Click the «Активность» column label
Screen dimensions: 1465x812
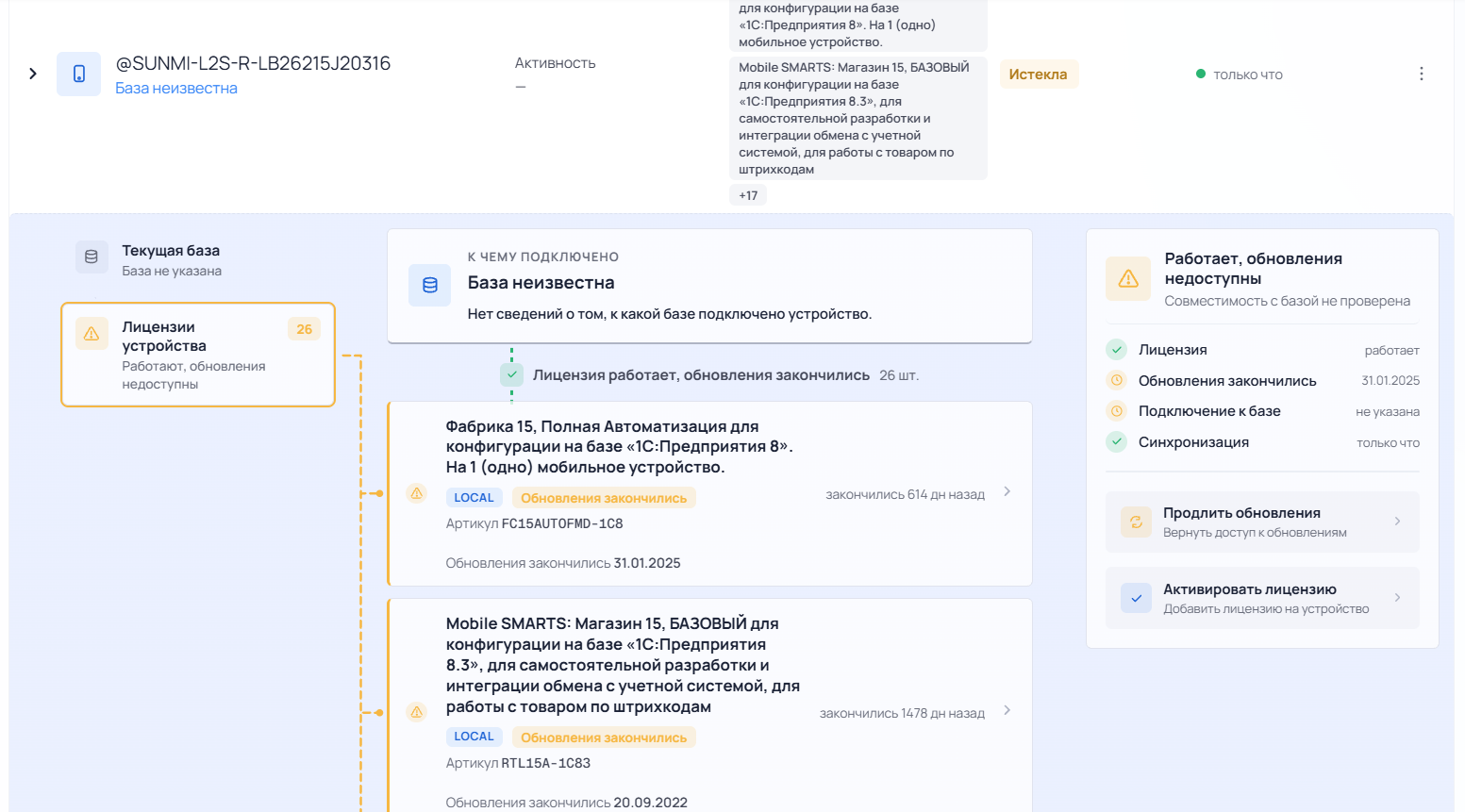click(556, 63)
